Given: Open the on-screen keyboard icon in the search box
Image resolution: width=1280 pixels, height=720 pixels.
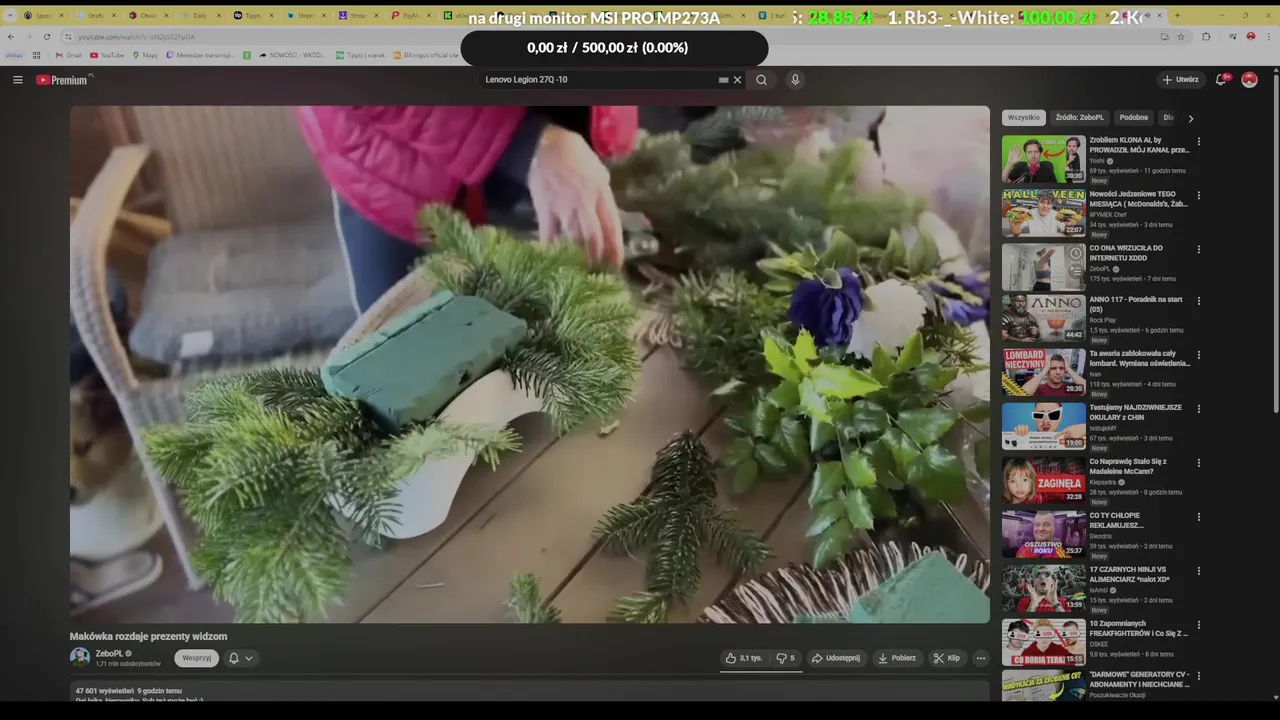Looking at the screenshot, I should pos(723,80).
